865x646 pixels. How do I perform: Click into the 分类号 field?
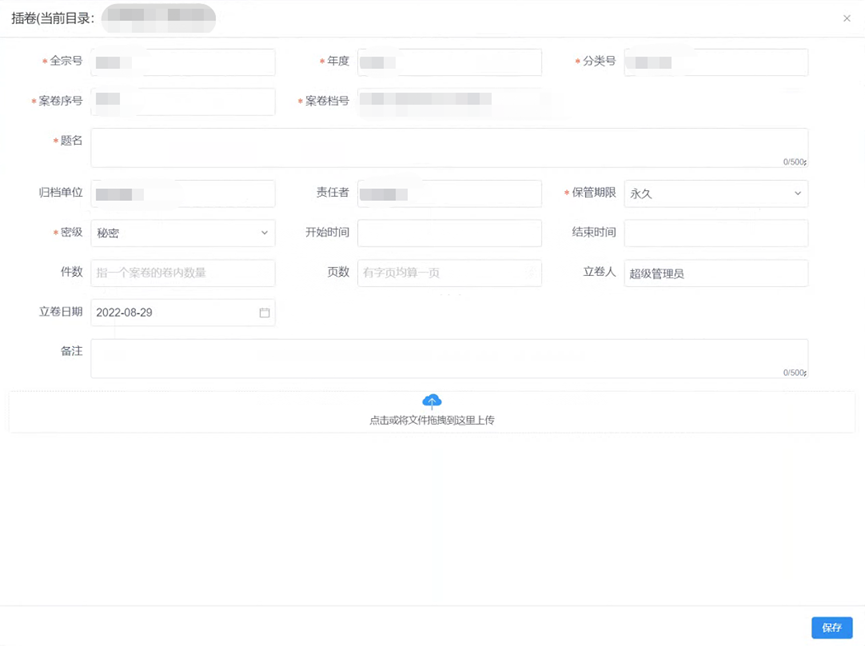pyautogui.click(x=715, y=62)
